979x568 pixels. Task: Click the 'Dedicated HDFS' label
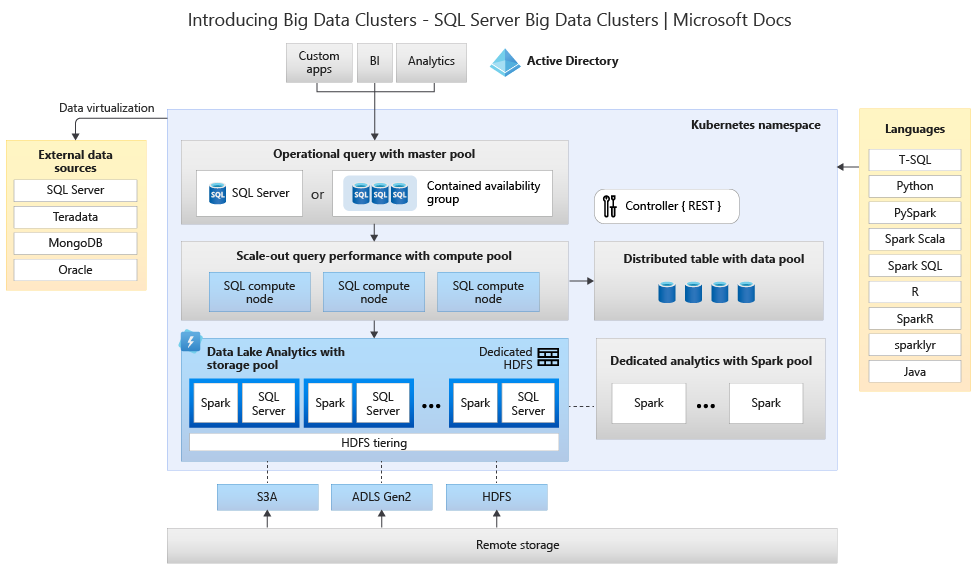506,358
